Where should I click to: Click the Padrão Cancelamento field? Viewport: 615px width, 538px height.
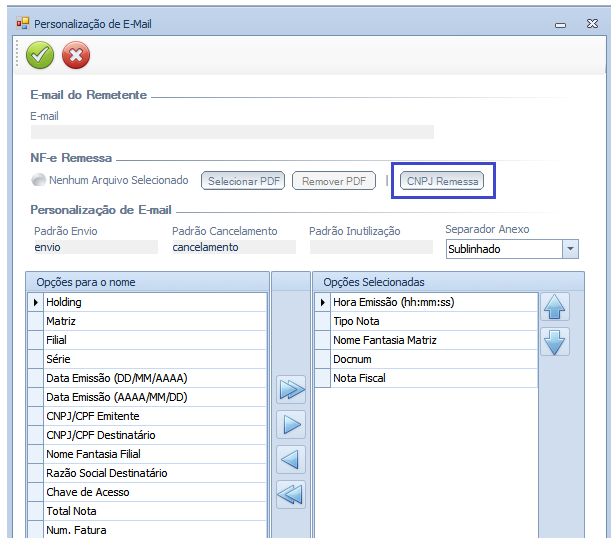point(234,247)
